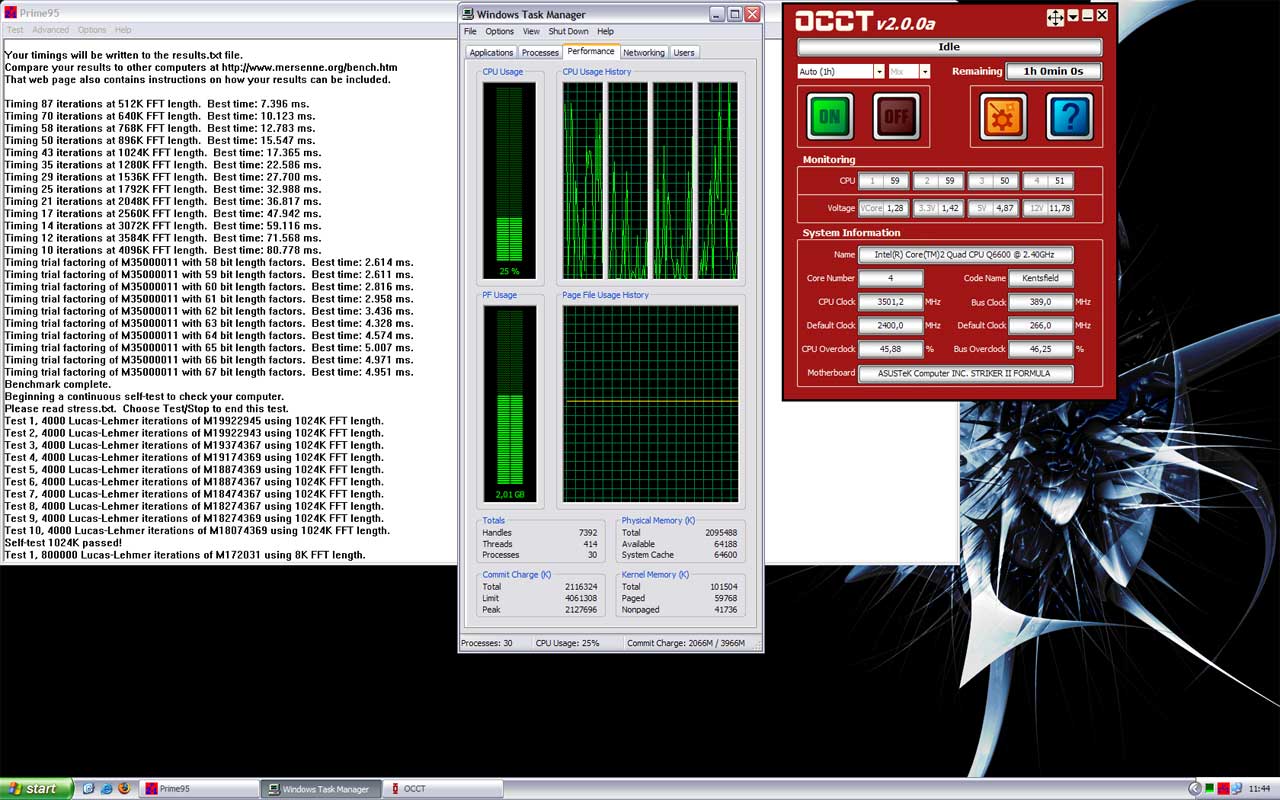
Task: Open OCCT's blue question mark help icon
Action: pos(1070,116)
